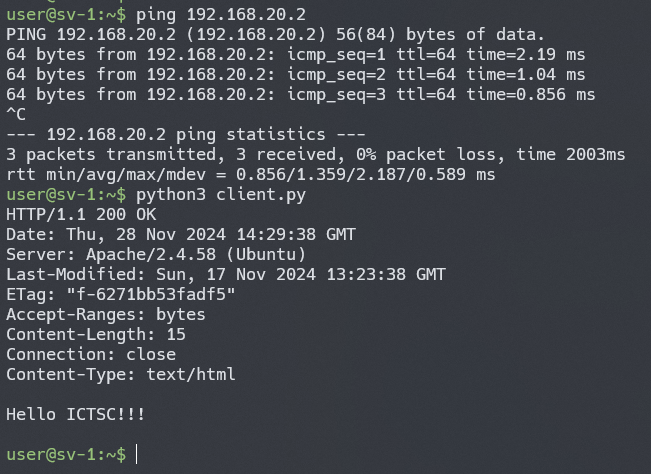The width and height of the screenshot is (651, 474).
Task: Click the Connection: close line
Action: (90, 354)
